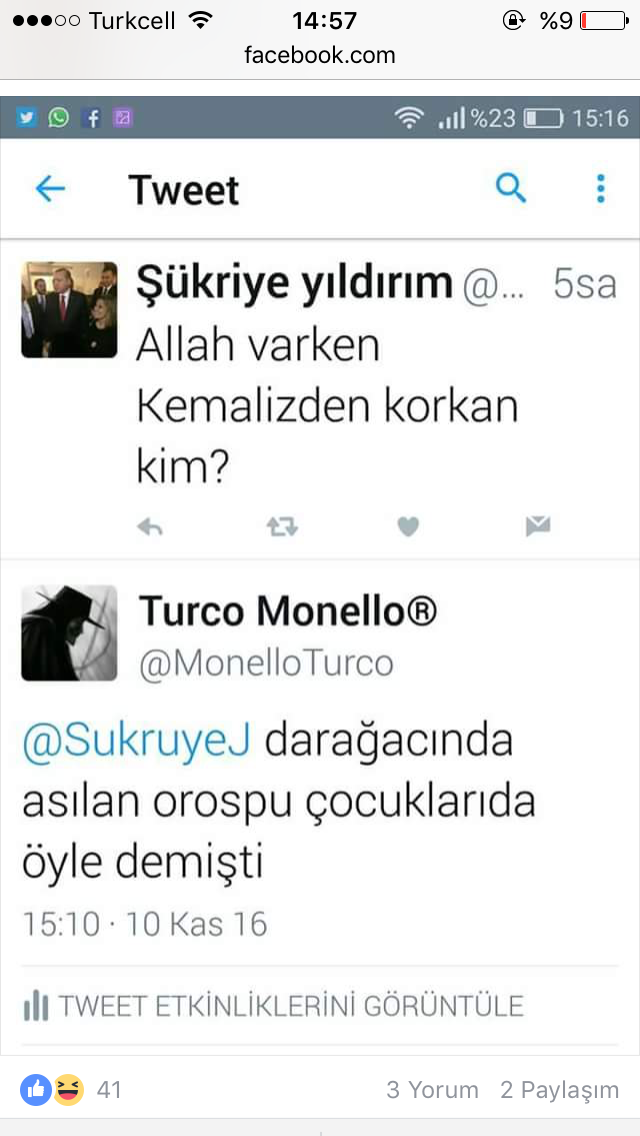Viewport: 640px width, 1136px height.
Task: Click the bar chart activity icon
Action: (x=36, y=1006)
